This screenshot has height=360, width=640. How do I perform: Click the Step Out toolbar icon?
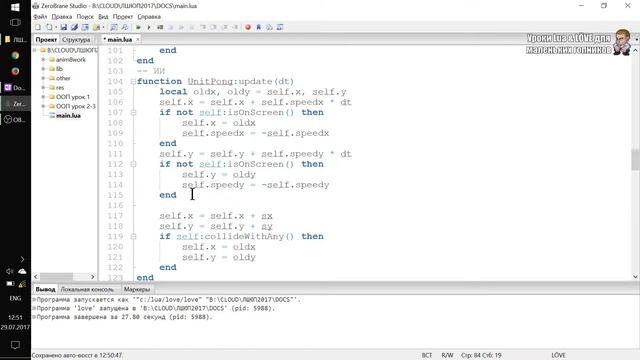(x=224, y=27)
